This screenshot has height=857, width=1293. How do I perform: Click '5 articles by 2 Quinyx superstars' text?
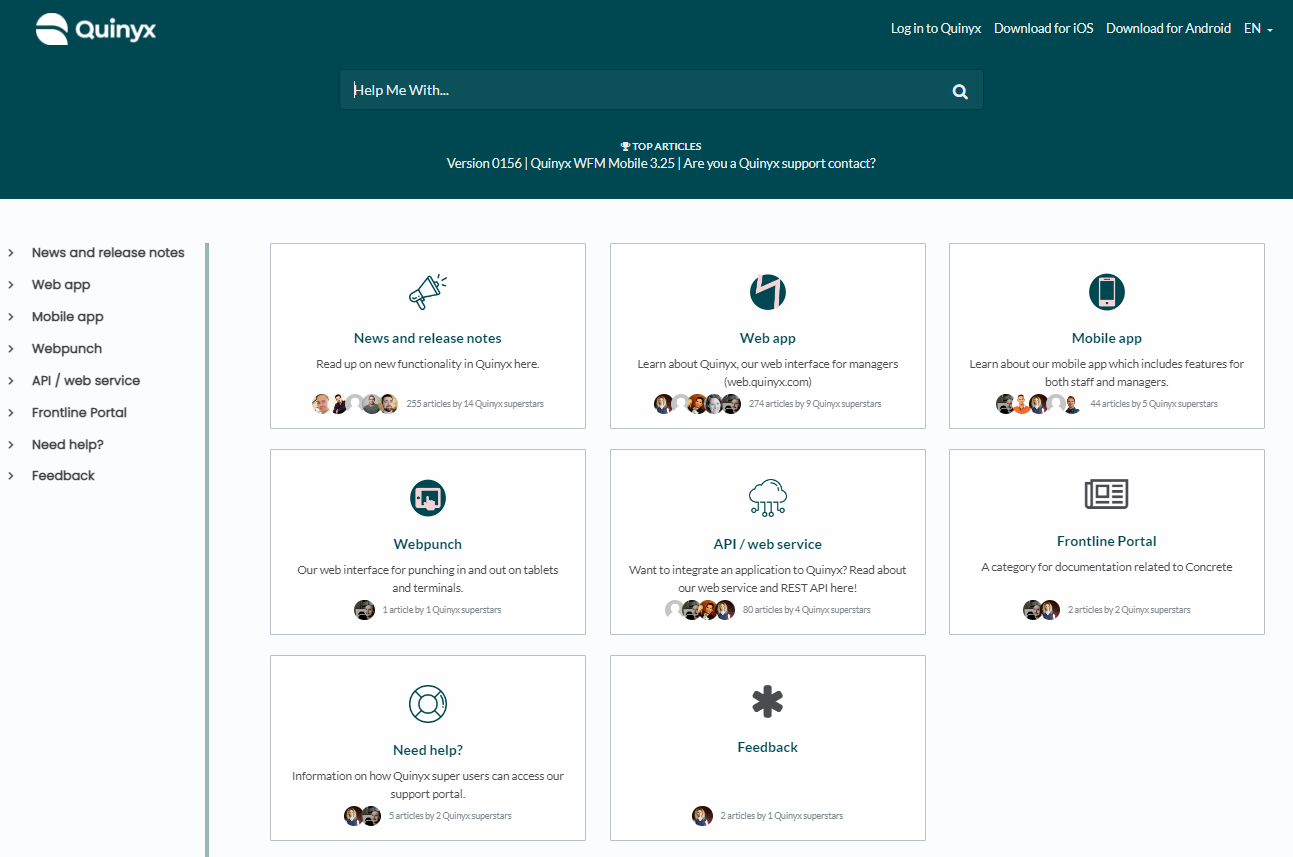[x=450, y=816]
